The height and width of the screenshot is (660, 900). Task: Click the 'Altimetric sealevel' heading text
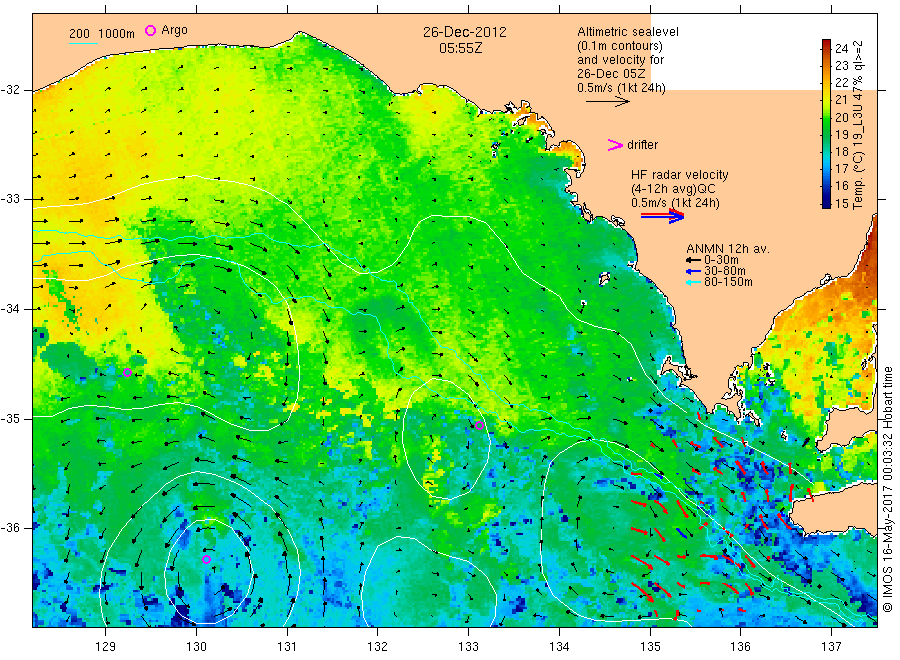click(x=628, y=32)
